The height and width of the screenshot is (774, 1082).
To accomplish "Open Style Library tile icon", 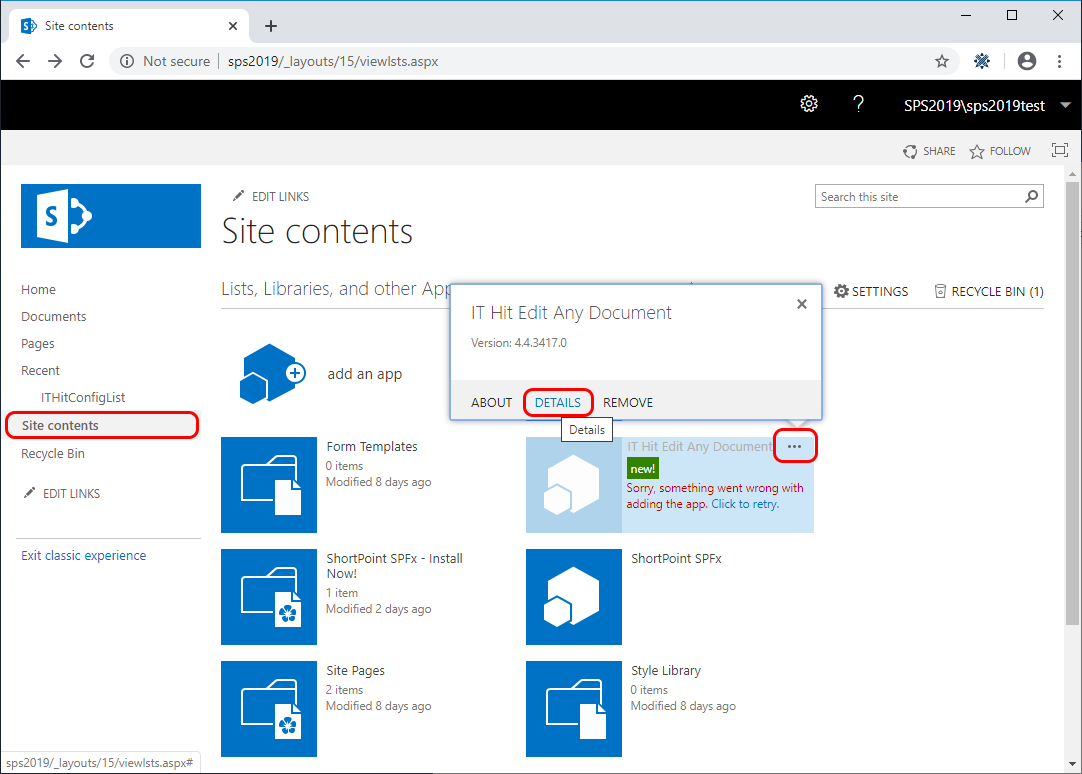I will click(573, 708).
